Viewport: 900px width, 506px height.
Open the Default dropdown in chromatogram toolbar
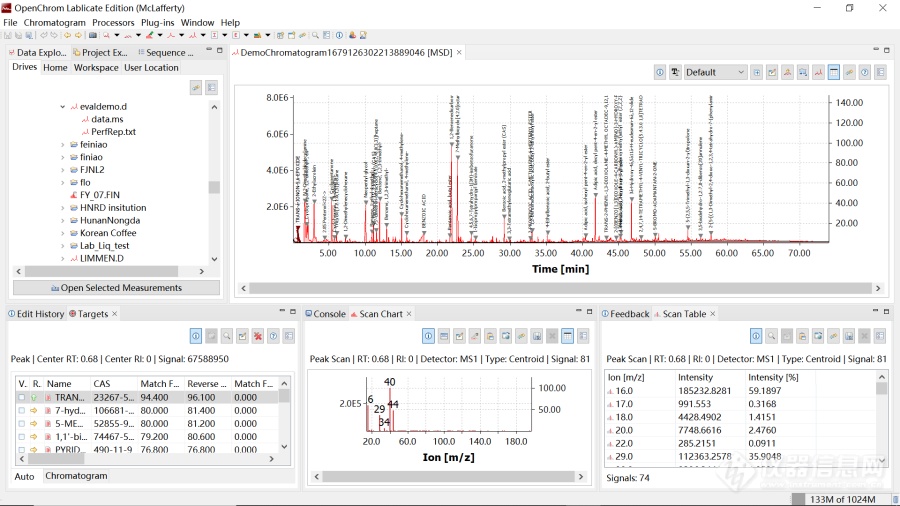[x=715, y=72]
